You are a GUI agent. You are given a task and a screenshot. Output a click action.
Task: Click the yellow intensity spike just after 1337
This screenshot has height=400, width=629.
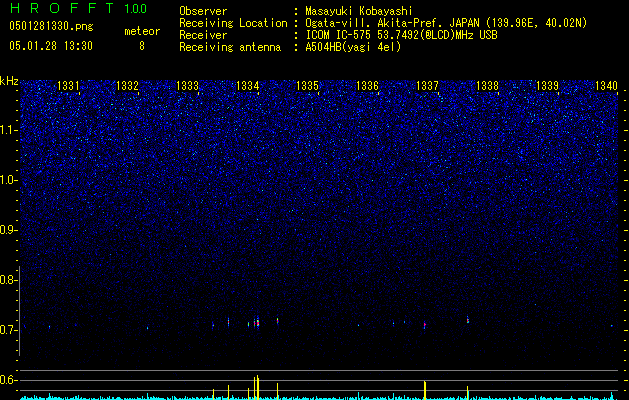[425, 389]
